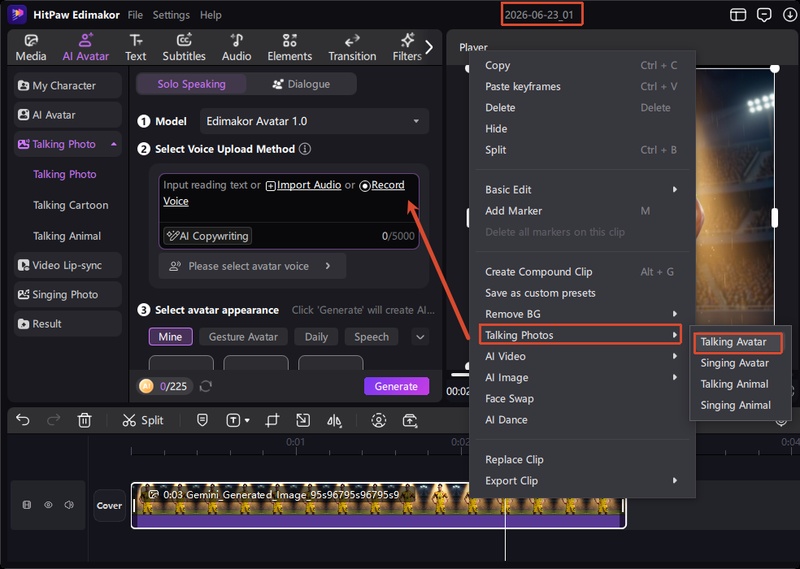The height and width of the screenshot is (569, 800).
Task: Open the Text tool tab
Action: 135,47
